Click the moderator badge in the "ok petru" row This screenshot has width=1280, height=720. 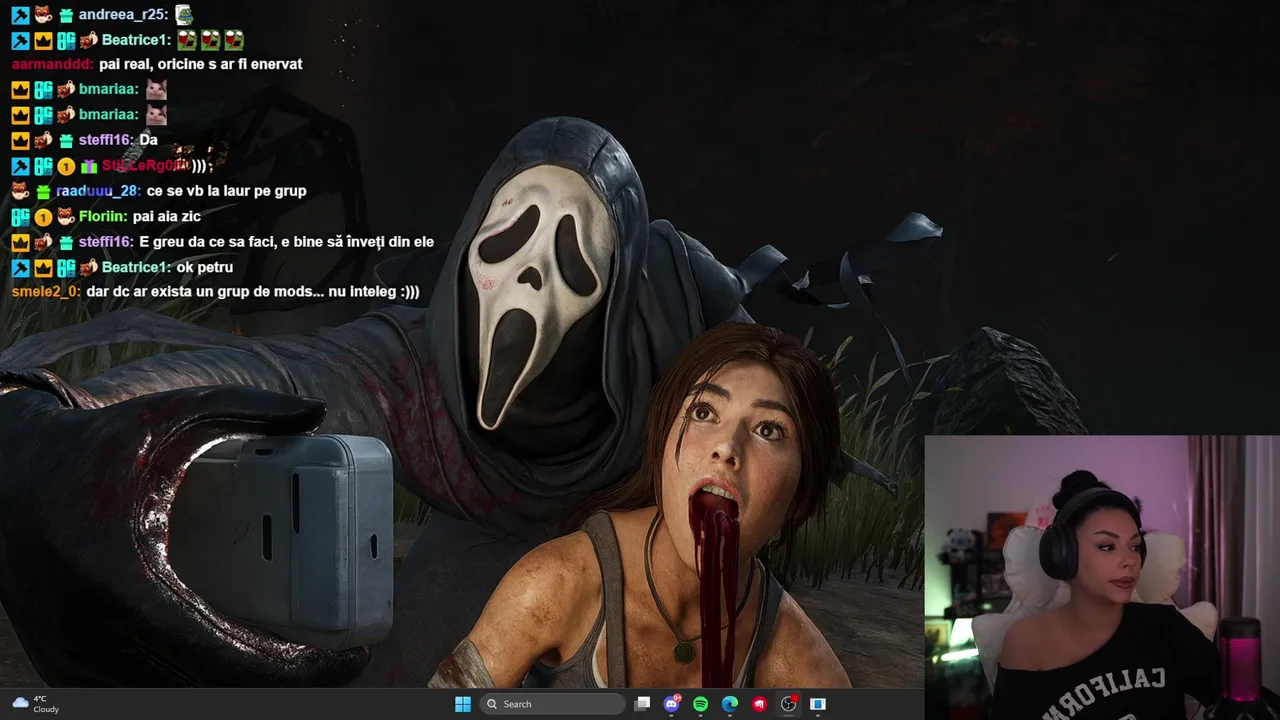click(20, 268)
